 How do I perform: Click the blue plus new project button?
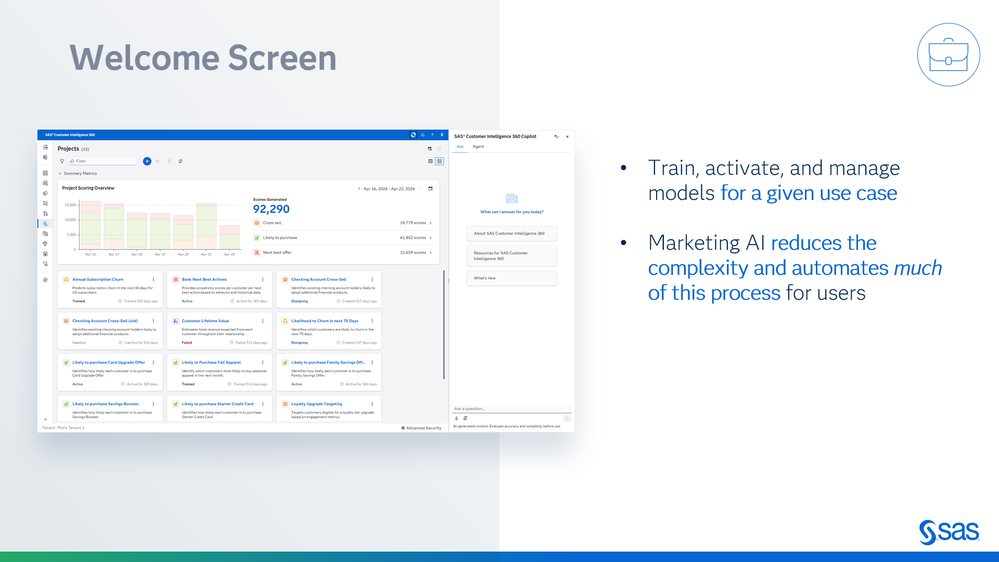coord(147,161)
